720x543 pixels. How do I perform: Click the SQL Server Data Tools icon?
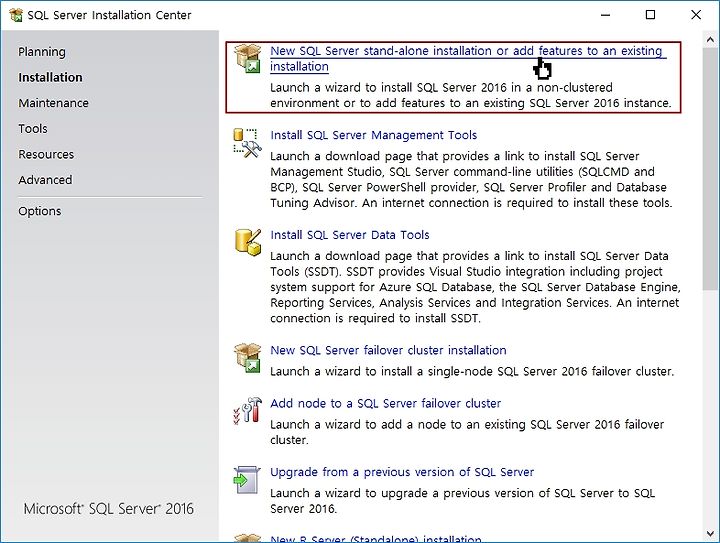[248, 242]
